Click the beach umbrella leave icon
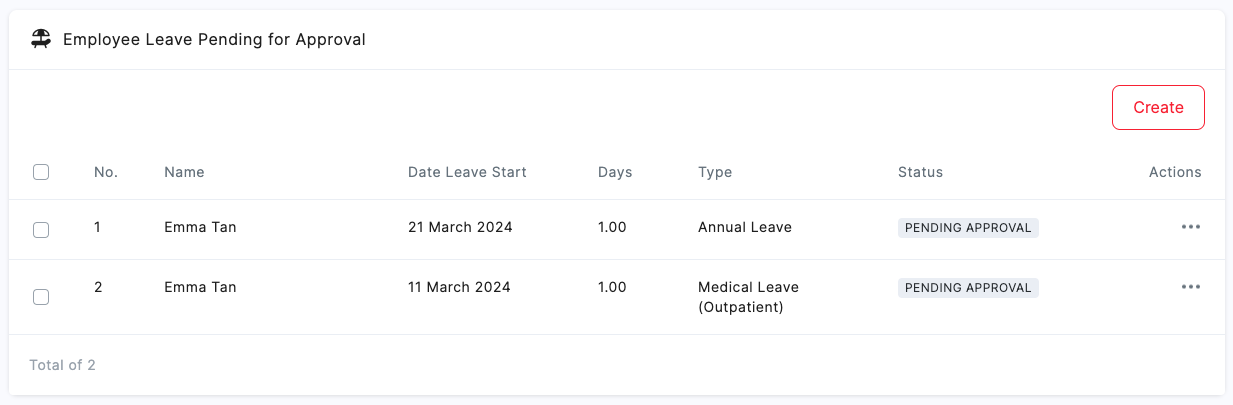 [41, 40]
